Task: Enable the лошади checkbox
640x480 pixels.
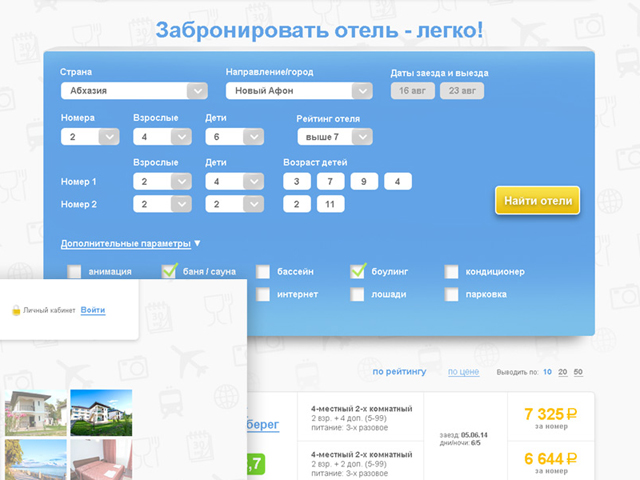Action: (357, 294)
